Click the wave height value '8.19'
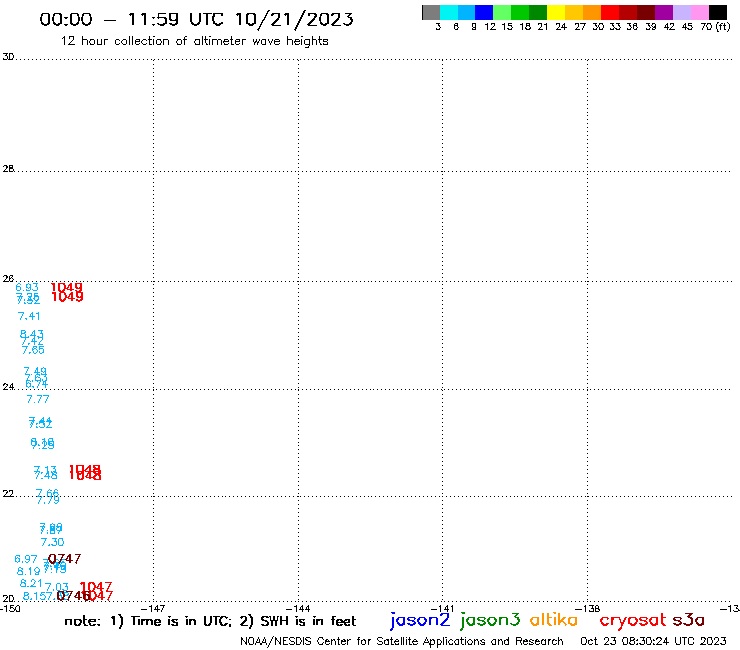The width and height of the screenshot is (740, 650). coord(29,571)
